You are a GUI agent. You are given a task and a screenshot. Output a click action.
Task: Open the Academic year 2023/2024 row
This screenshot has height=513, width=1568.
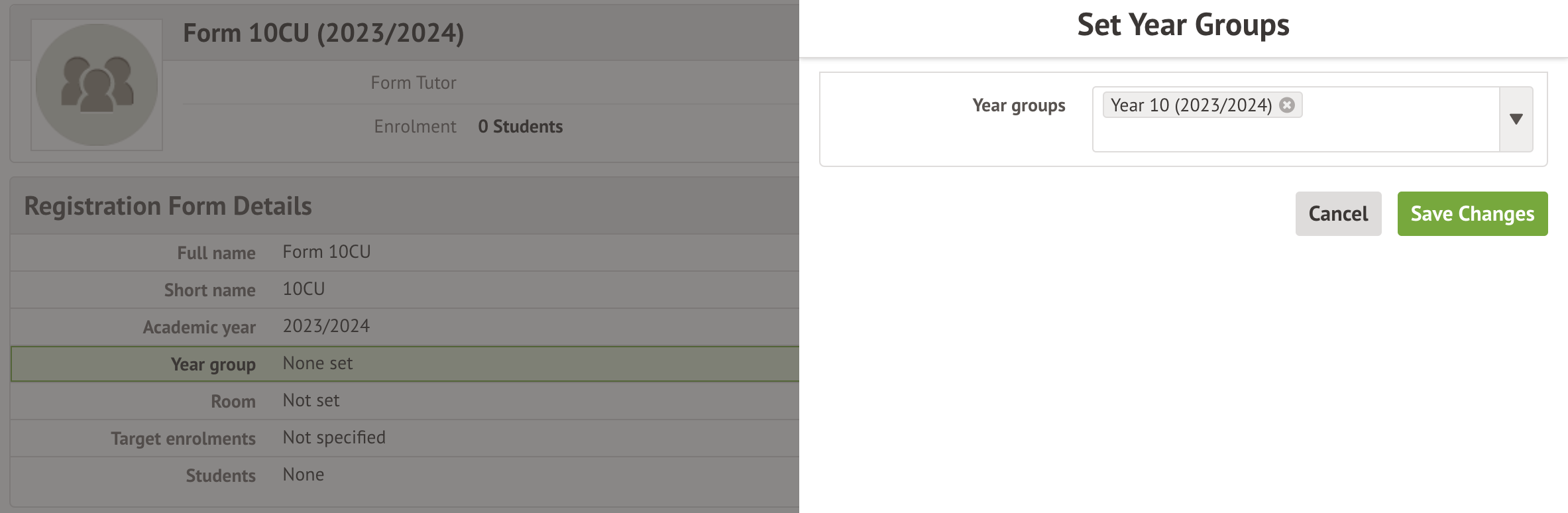pos(404,327)
